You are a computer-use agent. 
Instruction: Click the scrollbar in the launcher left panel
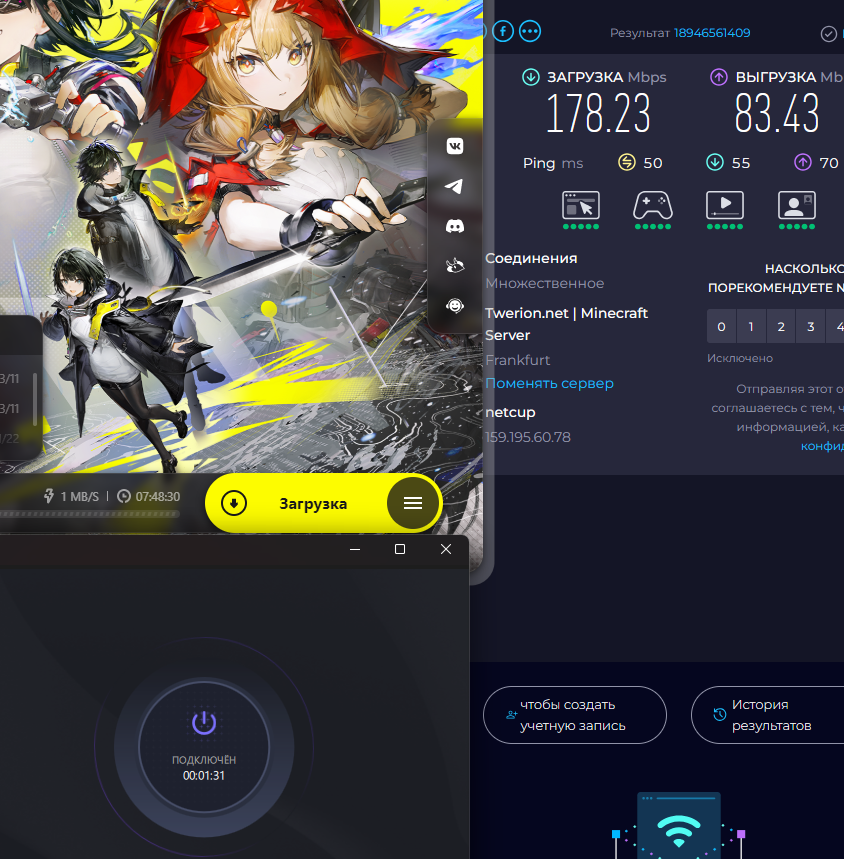point(35,399)
